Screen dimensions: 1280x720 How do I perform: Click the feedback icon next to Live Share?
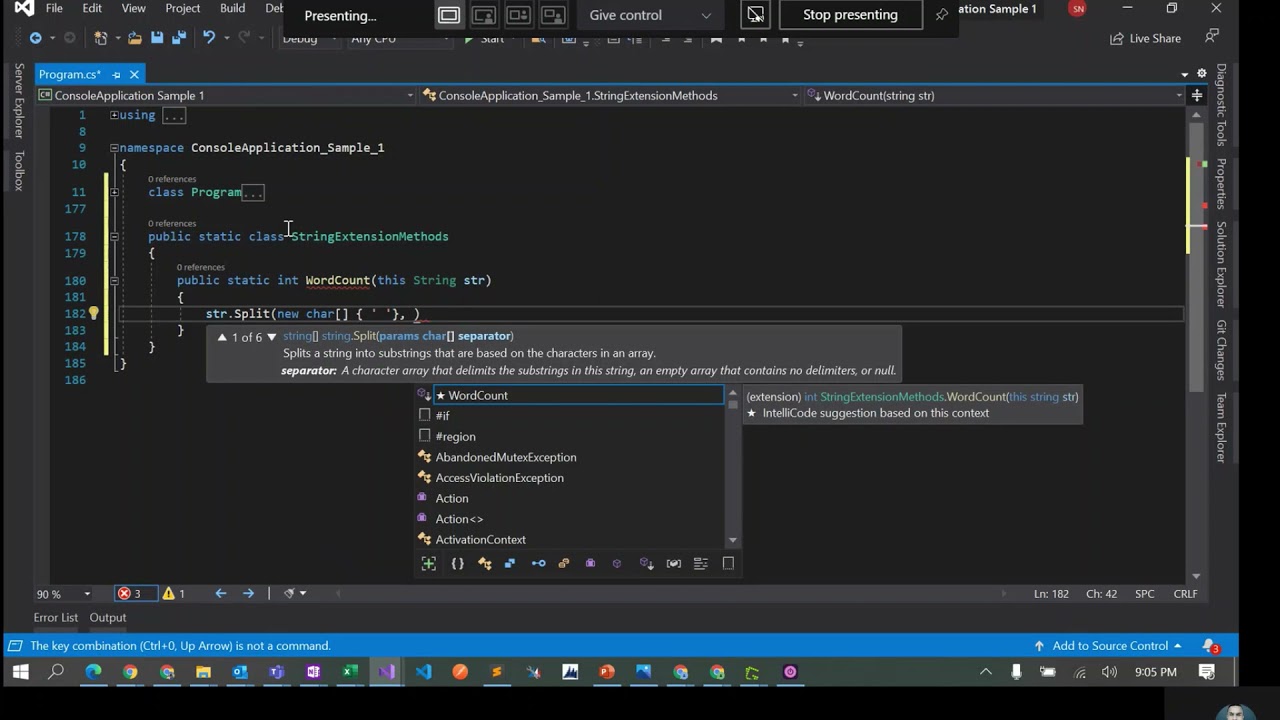1212,37
